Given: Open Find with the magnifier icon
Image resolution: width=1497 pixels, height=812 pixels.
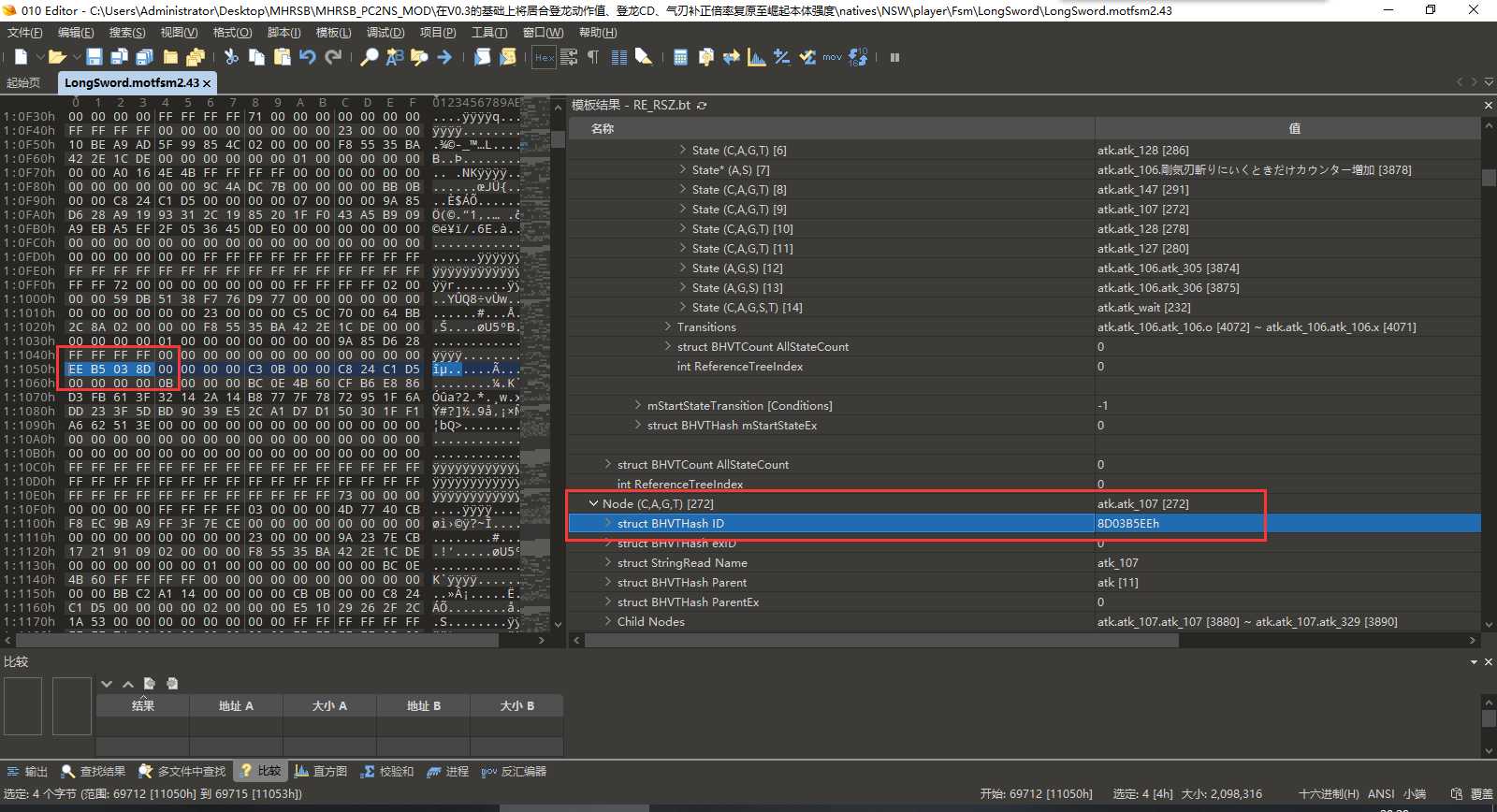Looking at the screenshot, I should pyautogui.click(x=370, y=57).
